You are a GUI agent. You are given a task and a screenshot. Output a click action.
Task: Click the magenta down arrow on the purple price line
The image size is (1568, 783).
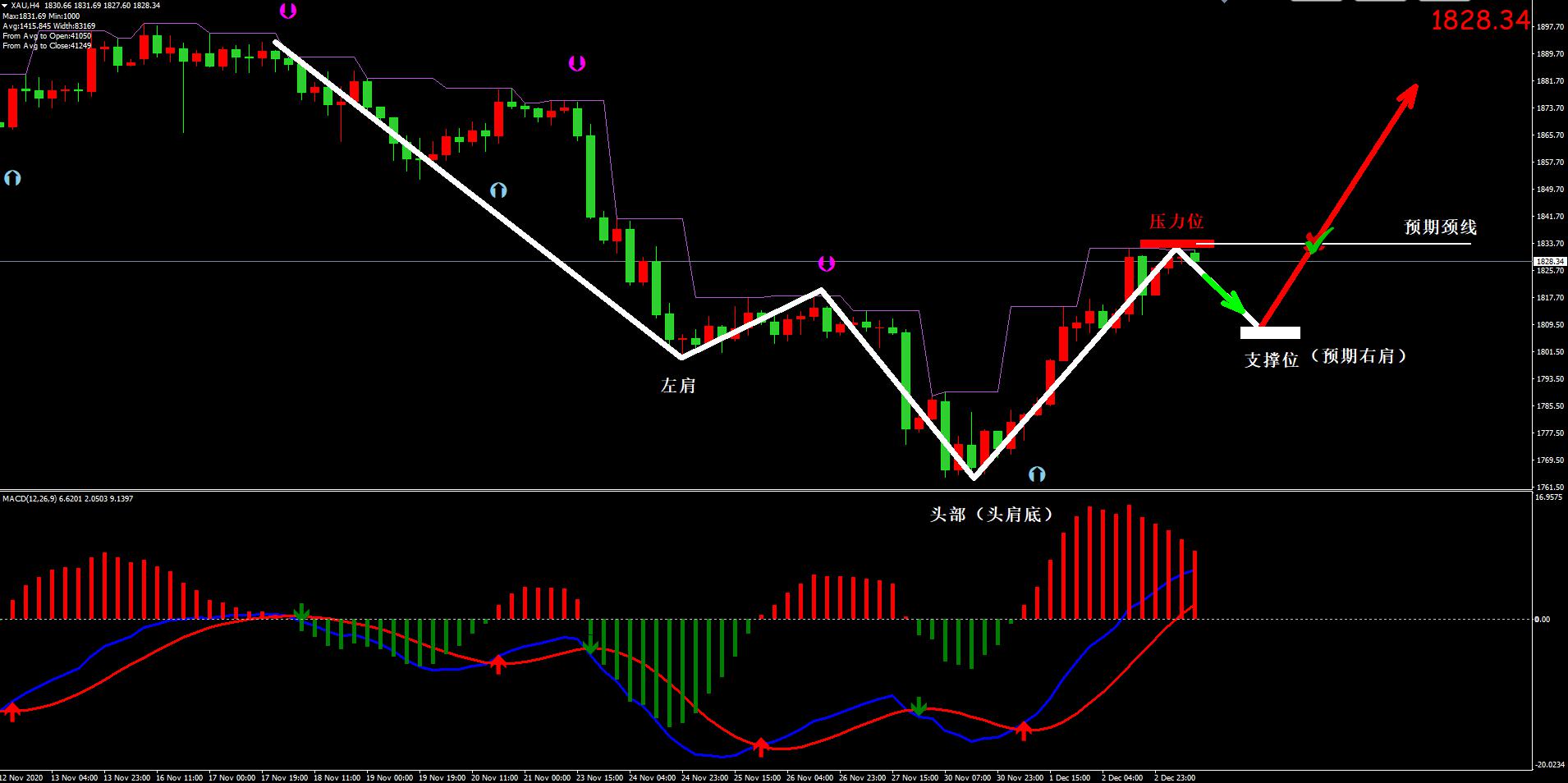826,263
